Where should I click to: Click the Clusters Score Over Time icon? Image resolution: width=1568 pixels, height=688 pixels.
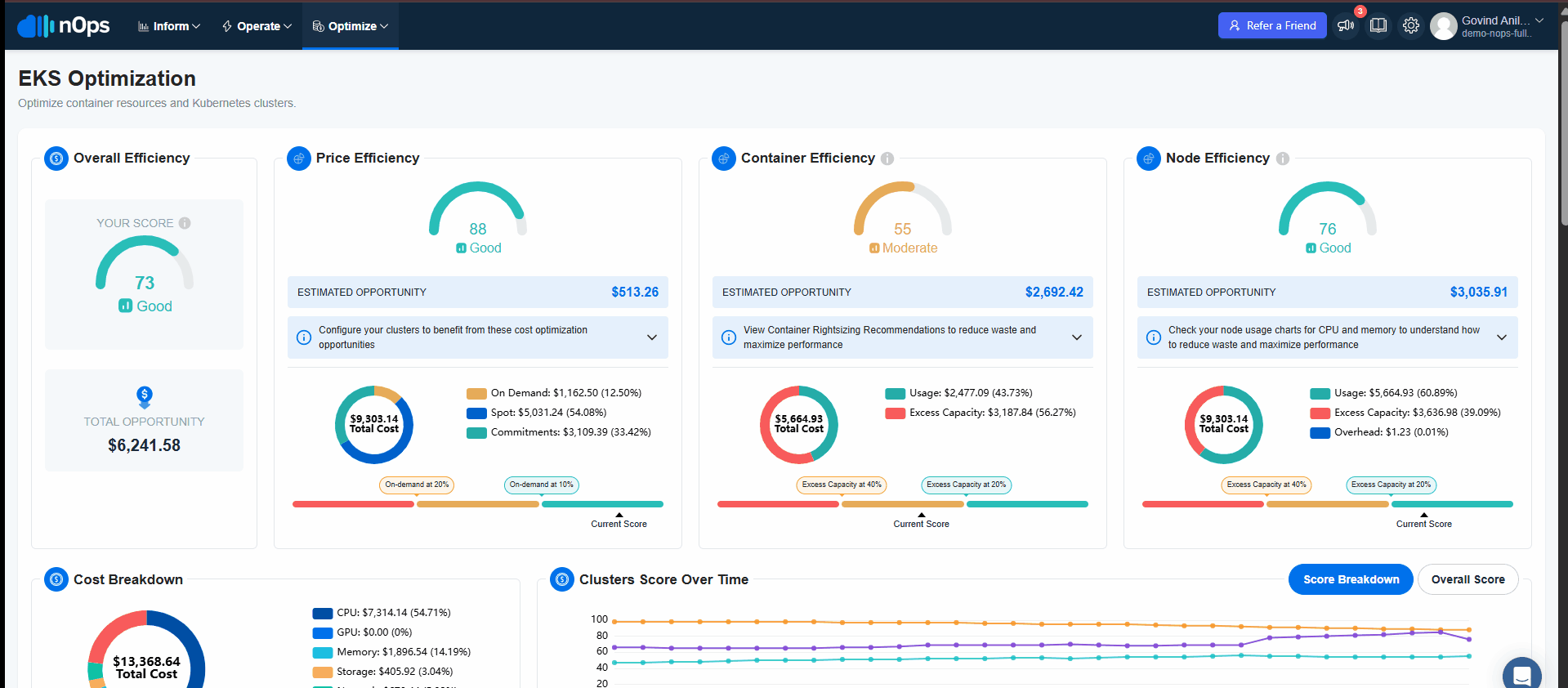pos(562,579)
